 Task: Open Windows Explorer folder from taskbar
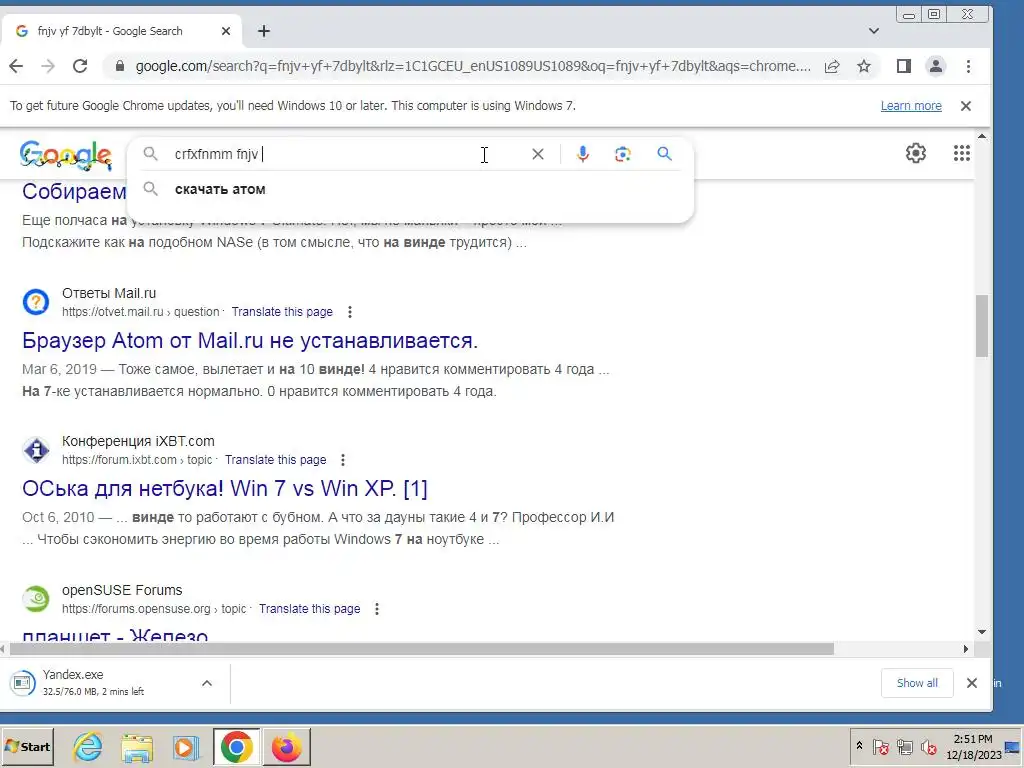click(x=136, y=748)
